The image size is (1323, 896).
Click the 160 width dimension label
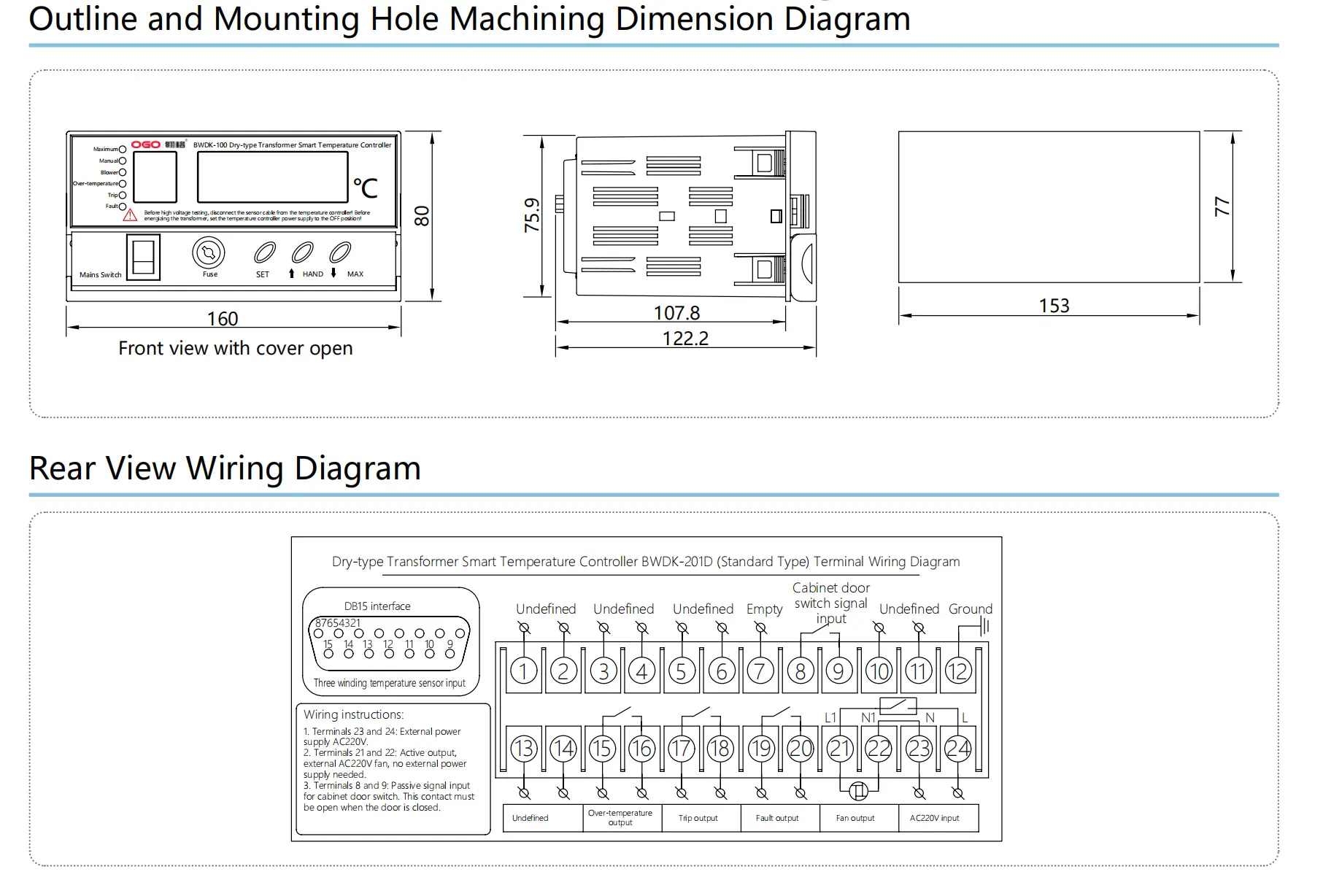[x=223, y=319]
